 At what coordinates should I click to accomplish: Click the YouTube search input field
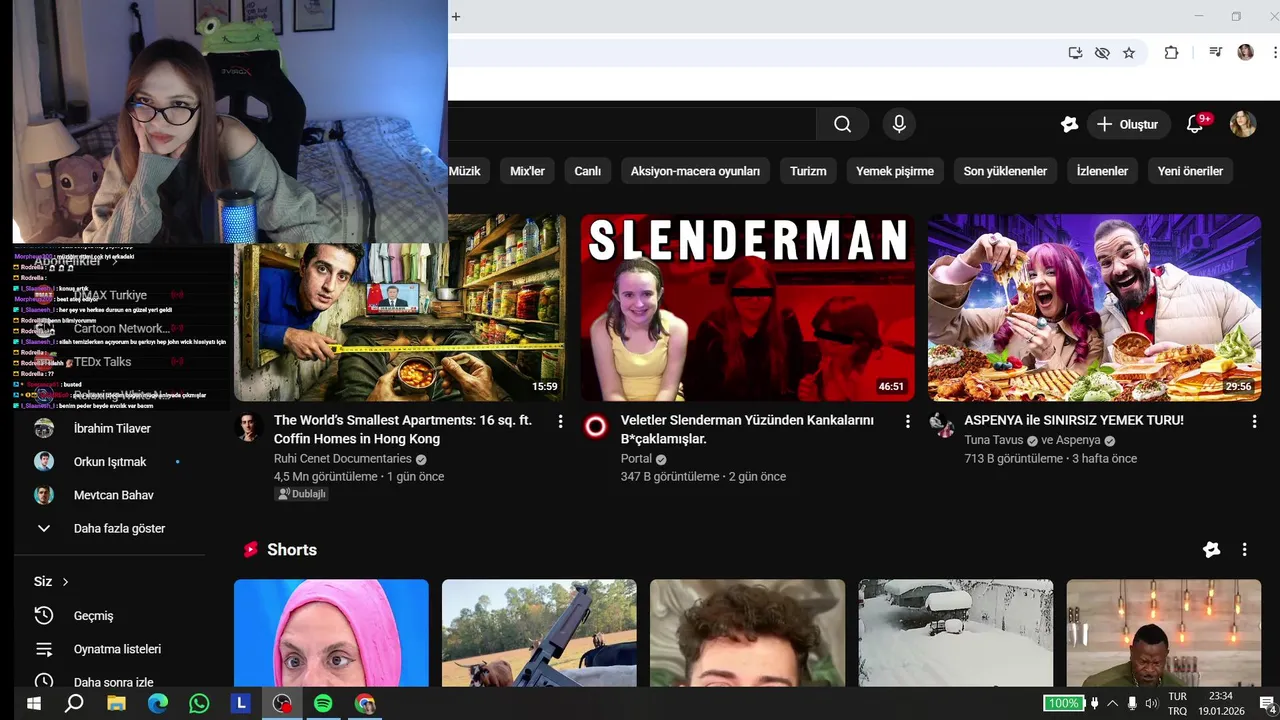(x=632, y=124)
